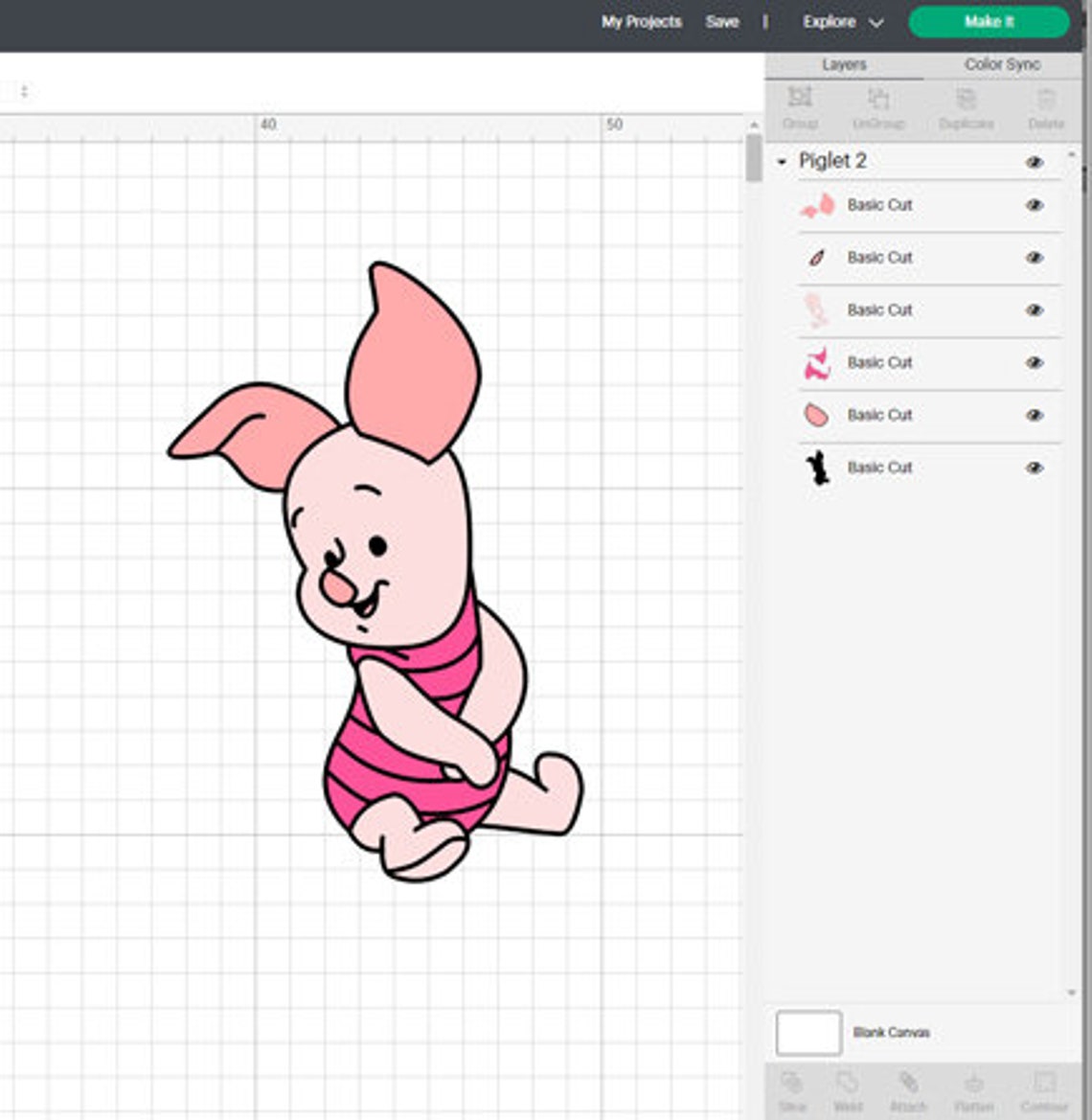Click the Piglet 2 group name
The width and height of the screenshot is (1092, 1120).
(832, 161)
